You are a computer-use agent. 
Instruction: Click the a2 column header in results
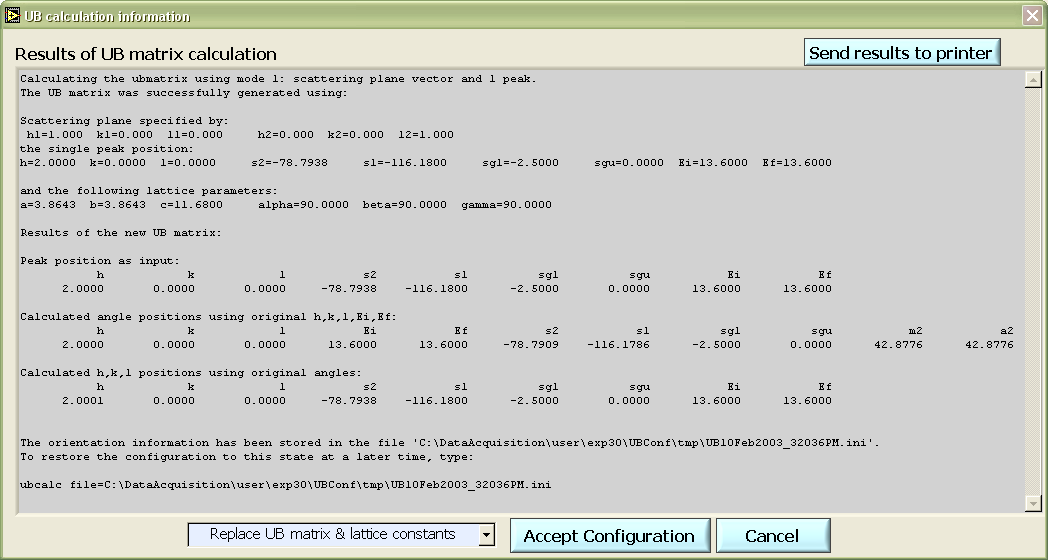click(1006, 331)
